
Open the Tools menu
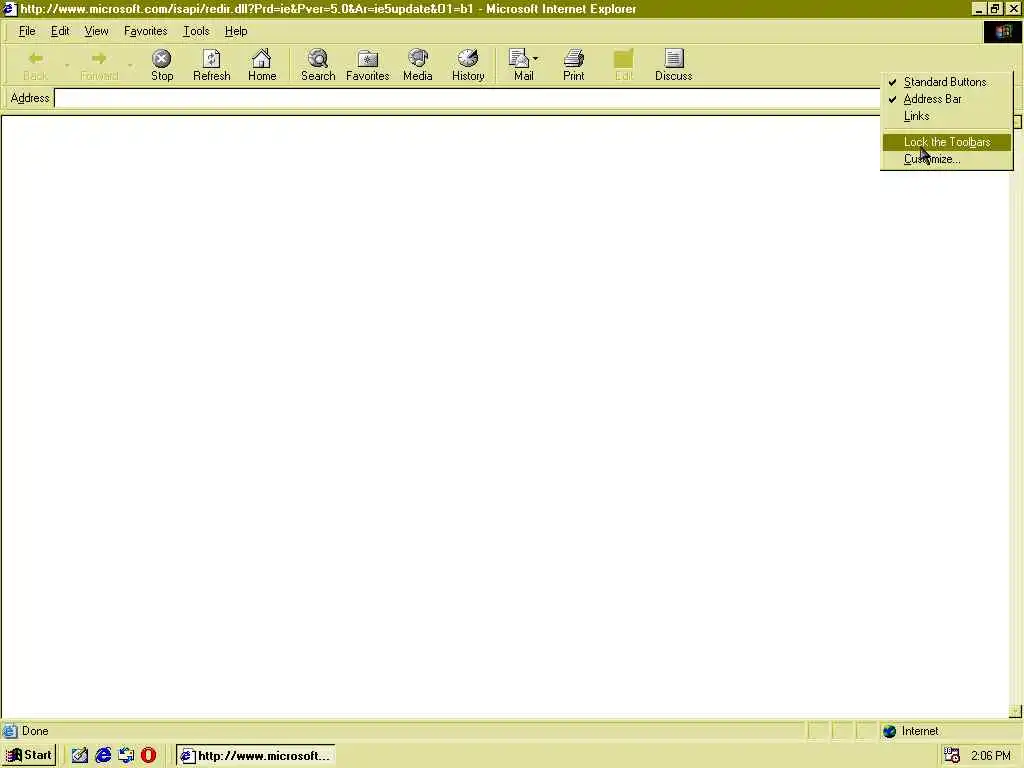pyautogui.click(x=196, y=31)
